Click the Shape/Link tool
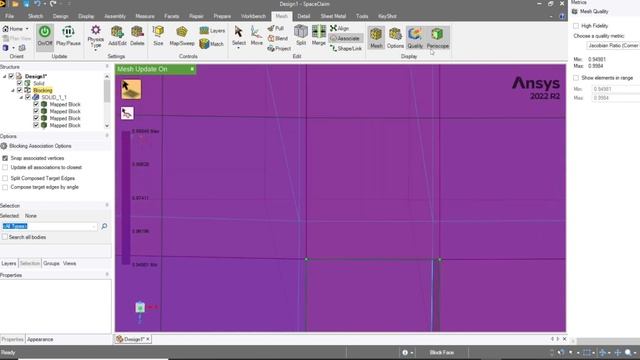 [346, 48]
